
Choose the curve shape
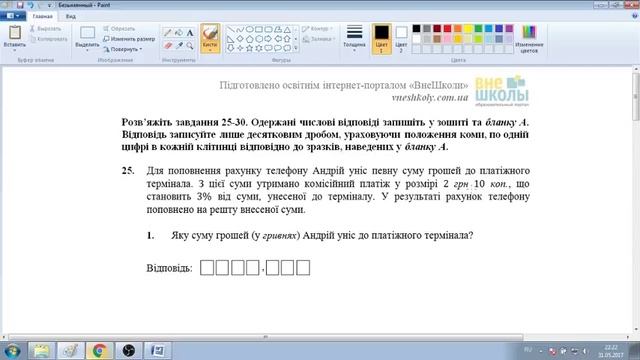tap(240, 29)
